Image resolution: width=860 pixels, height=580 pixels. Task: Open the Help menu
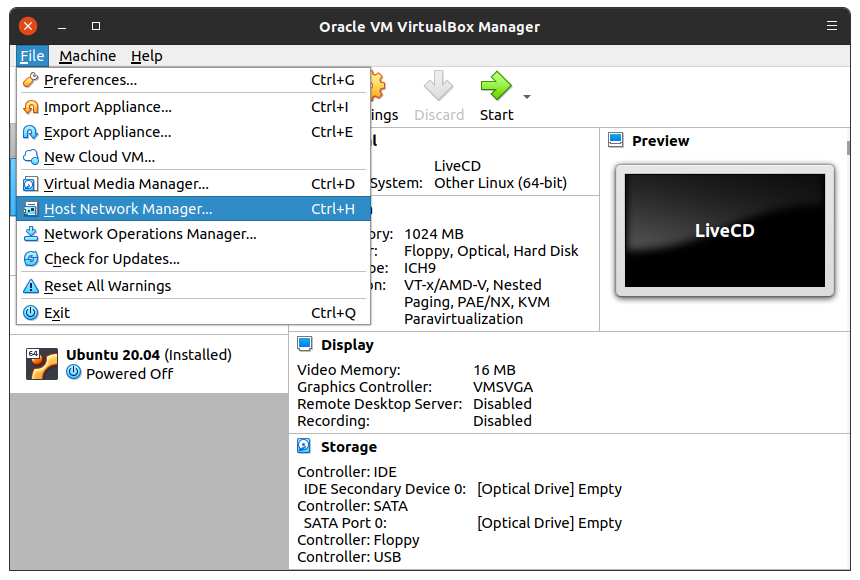coord(146,56)
